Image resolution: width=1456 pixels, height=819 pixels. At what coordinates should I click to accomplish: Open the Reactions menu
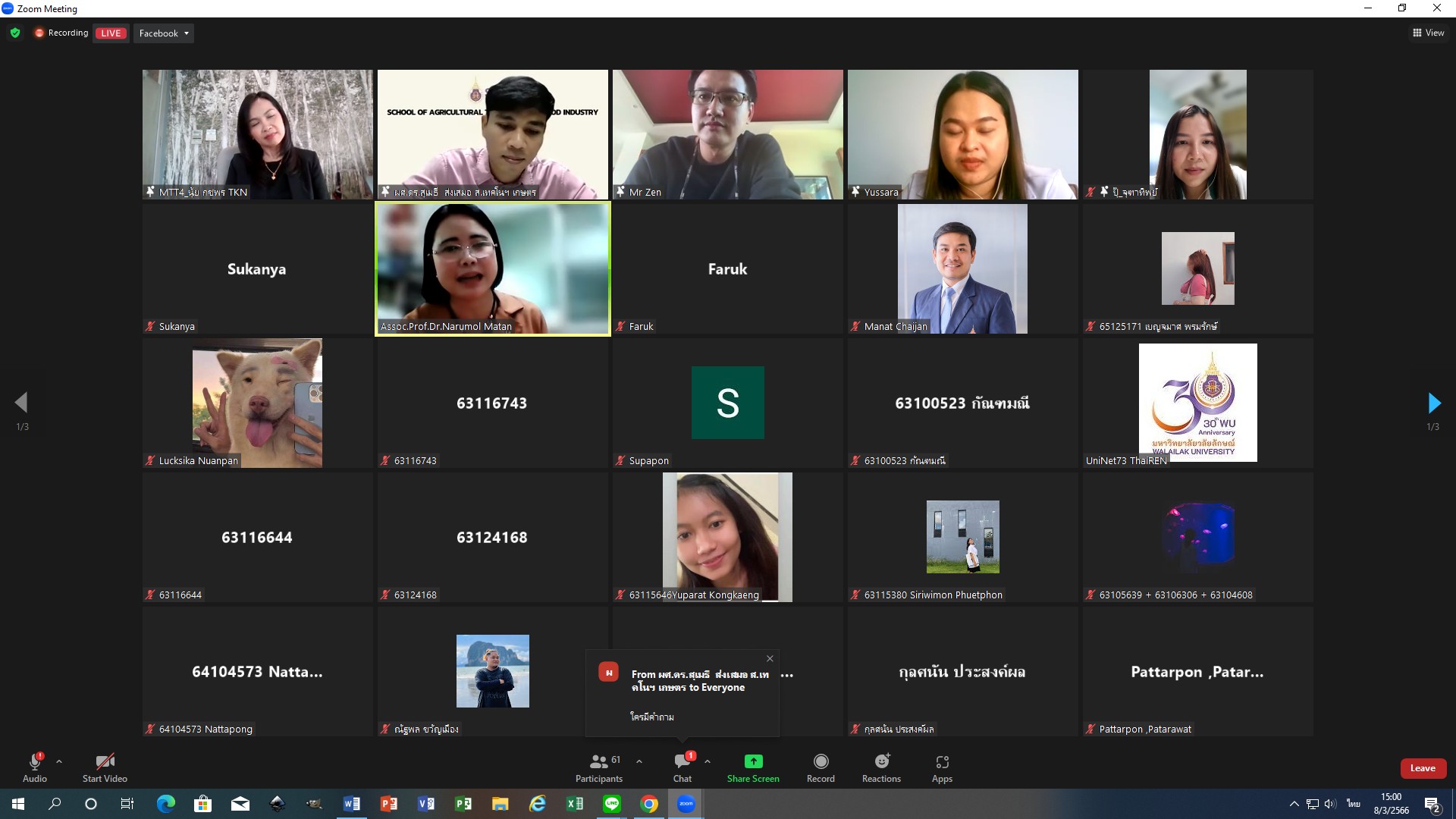click(881, 767)
